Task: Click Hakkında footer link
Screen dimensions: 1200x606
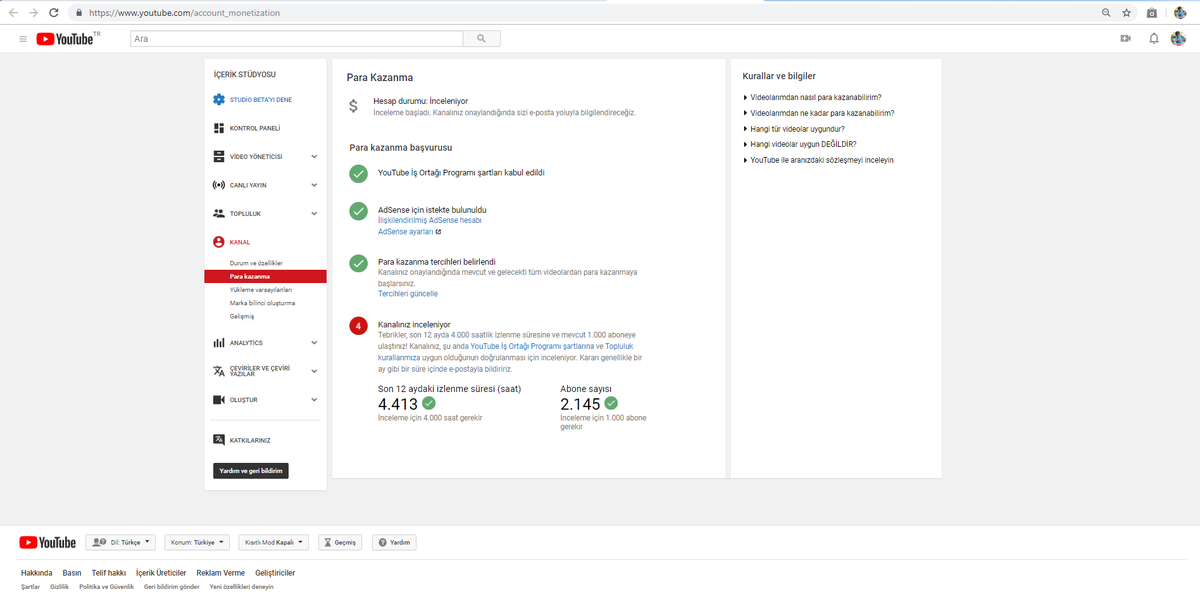Action: (x=36, y=573)
